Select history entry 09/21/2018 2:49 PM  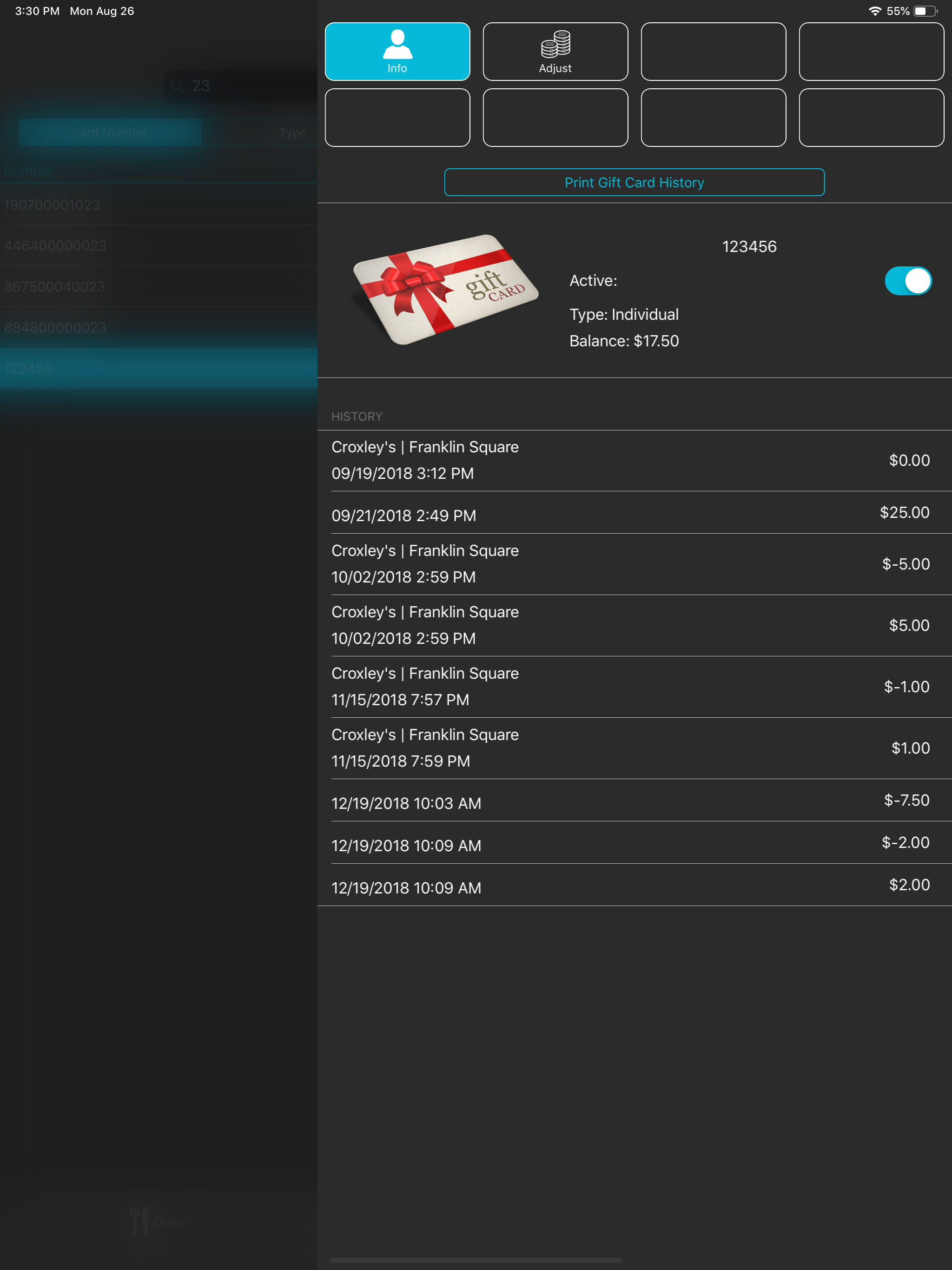[635, 513]
